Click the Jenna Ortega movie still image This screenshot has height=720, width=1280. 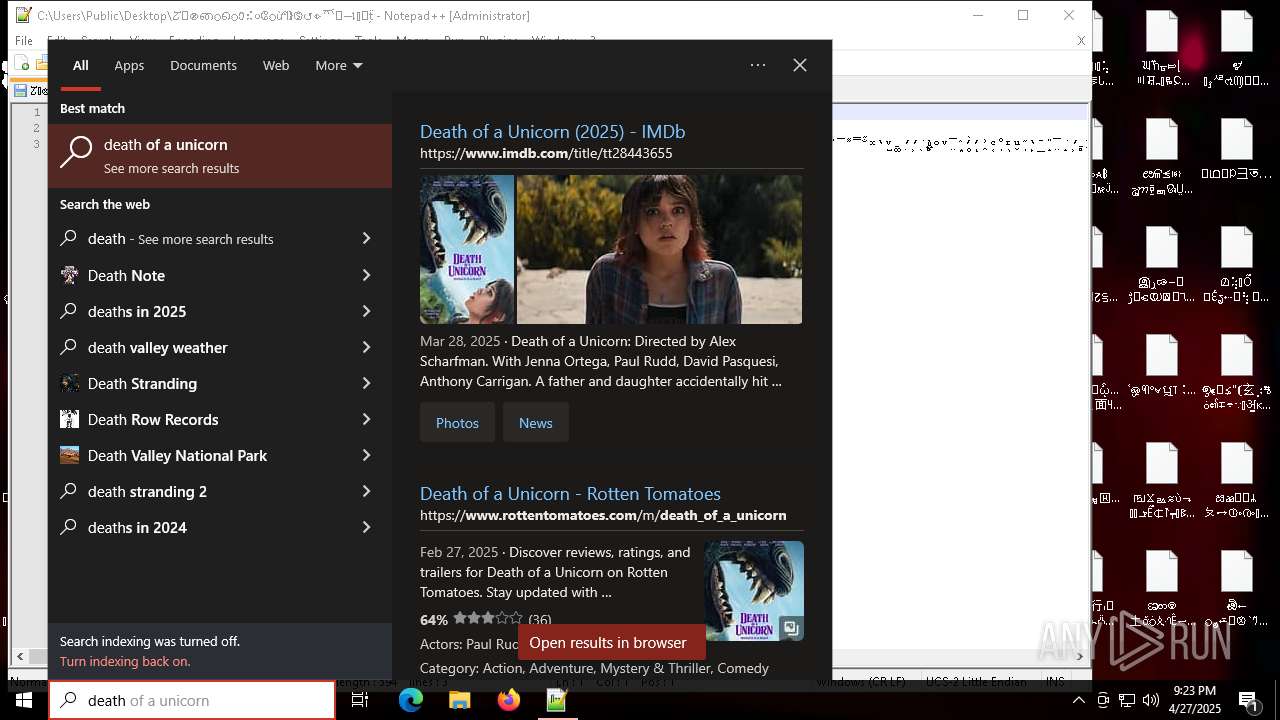[659, 250]
